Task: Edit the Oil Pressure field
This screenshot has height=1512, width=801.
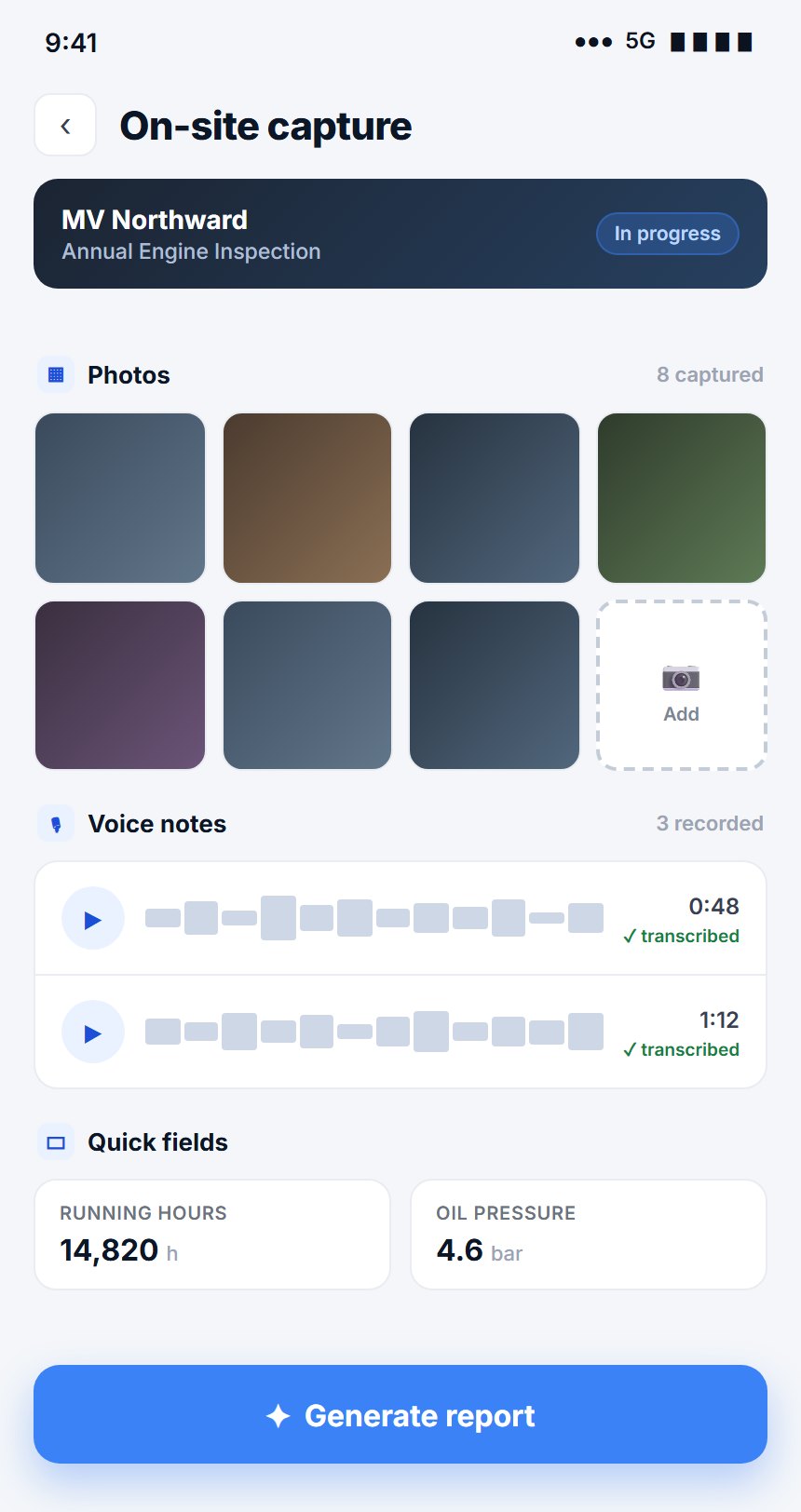Action: click(589, 1235)
